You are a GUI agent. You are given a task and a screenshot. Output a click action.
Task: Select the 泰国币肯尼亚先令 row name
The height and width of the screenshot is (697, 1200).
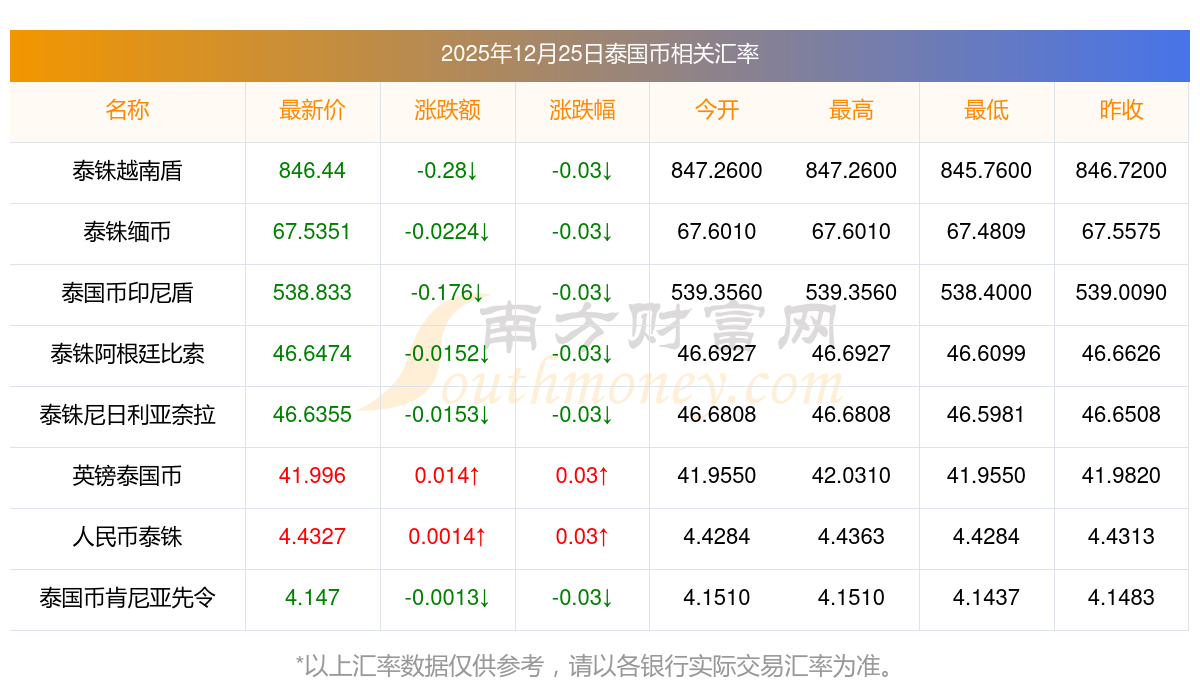127,598
